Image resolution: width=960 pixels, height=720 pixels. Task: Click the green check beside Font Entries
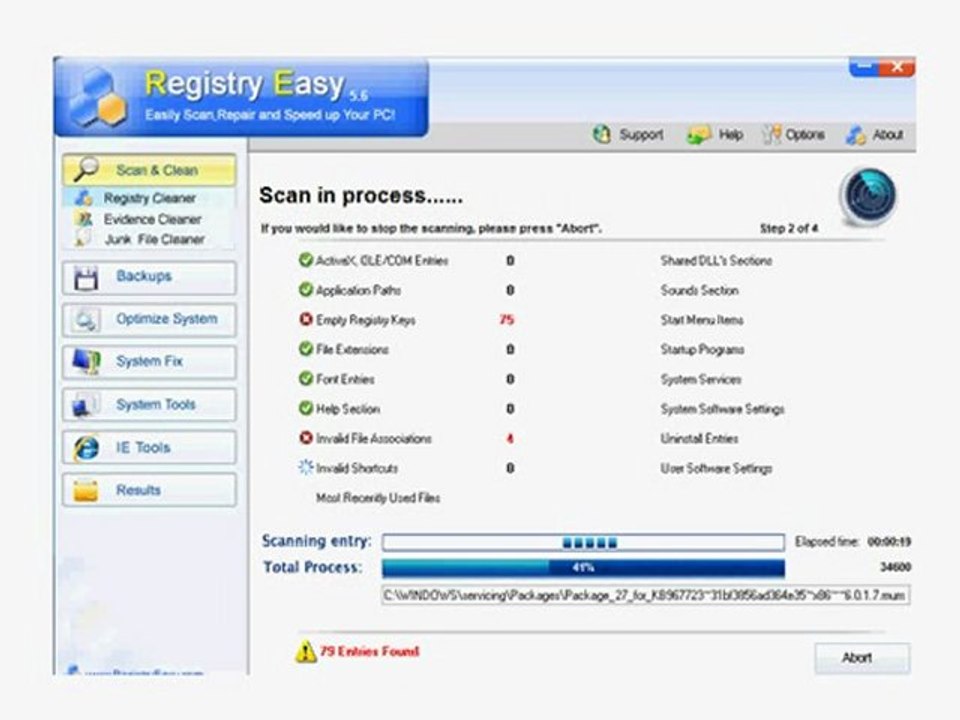point(306,378)
